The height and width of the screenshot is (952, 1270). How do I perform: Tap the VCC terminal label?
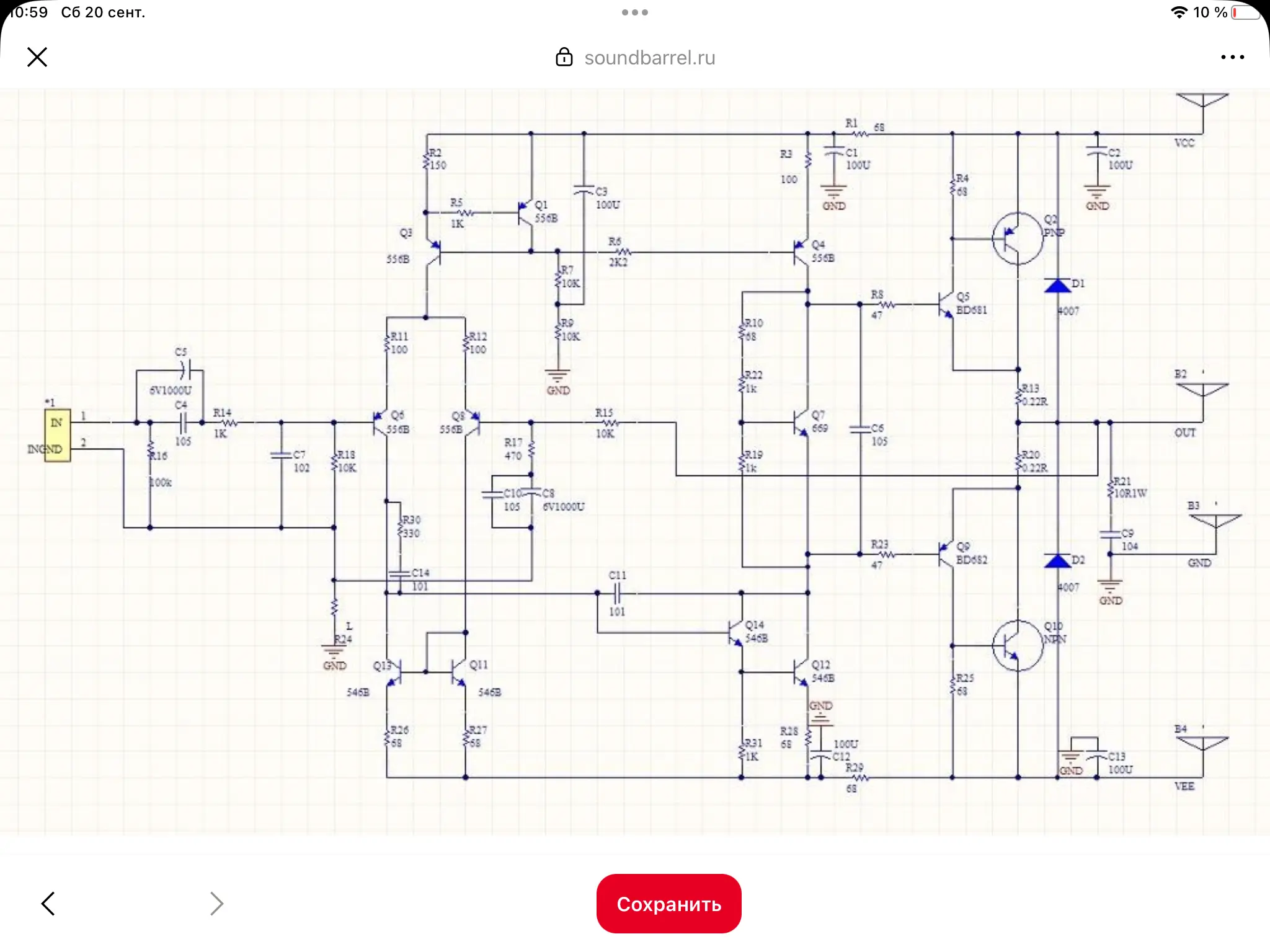tap(1184, 143)
